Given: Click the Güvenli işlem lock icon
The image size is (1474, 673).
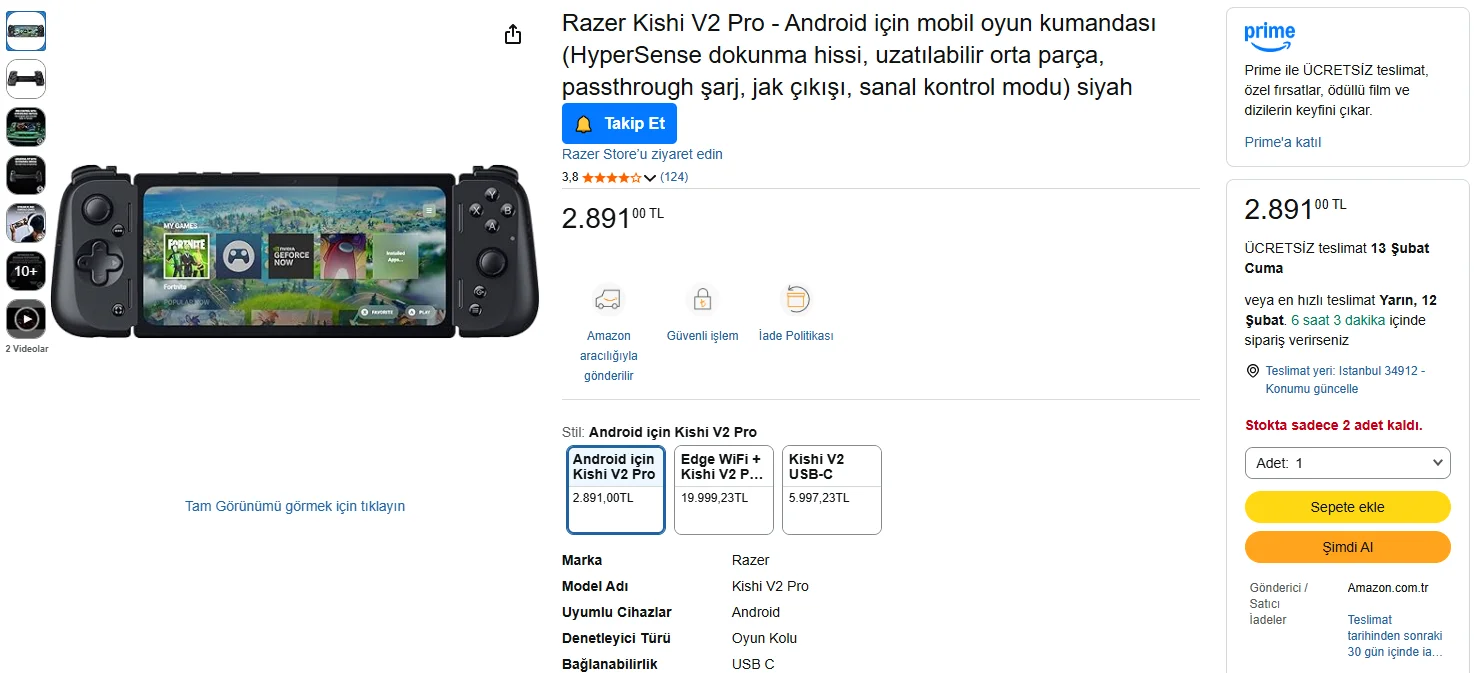Looking at the screenshot, I should point(702,299).
